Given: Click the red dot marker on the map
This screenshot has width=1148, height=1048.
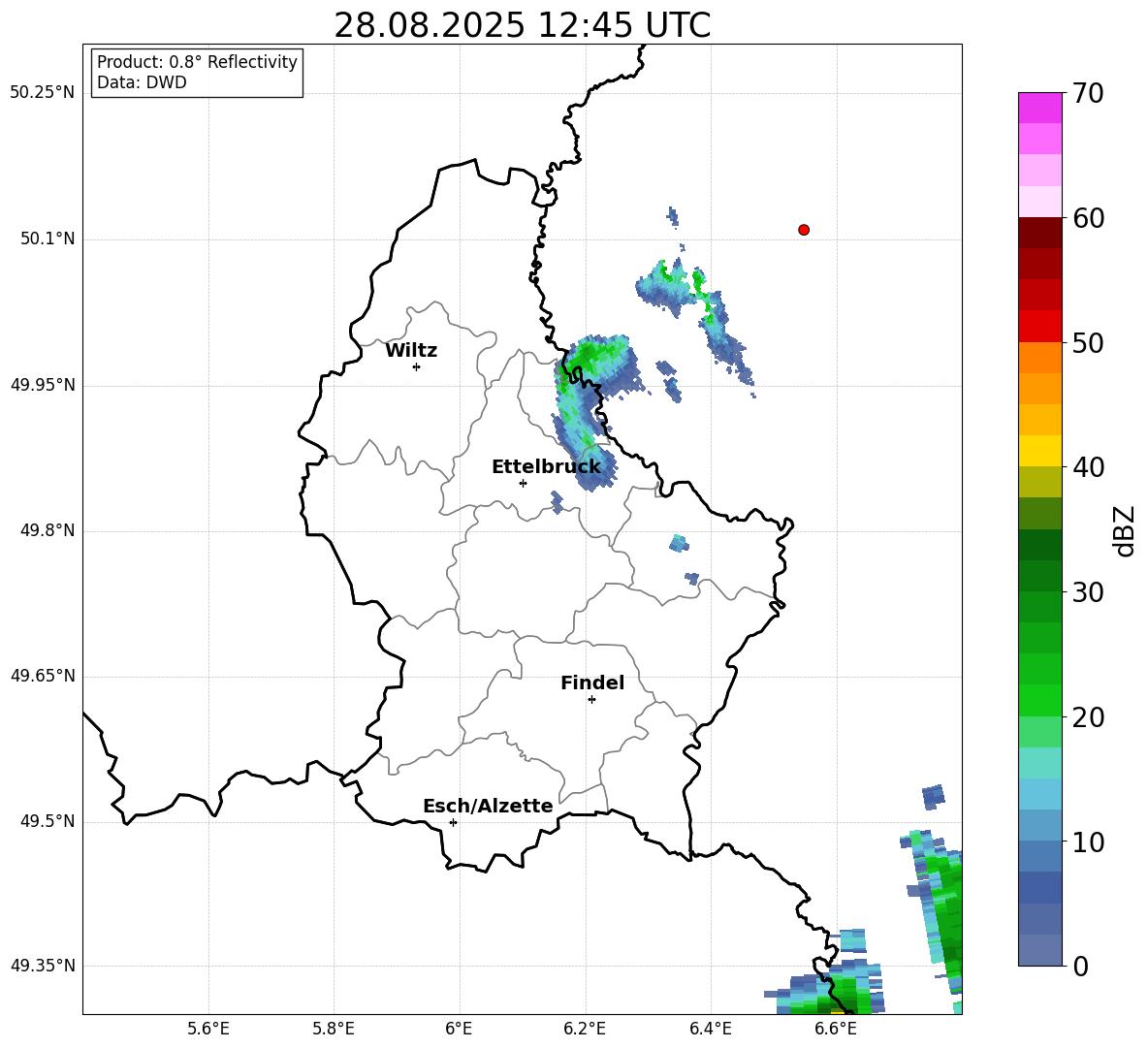Looking at the screenshot, I should pyautogui.click(x=803, y=230).
